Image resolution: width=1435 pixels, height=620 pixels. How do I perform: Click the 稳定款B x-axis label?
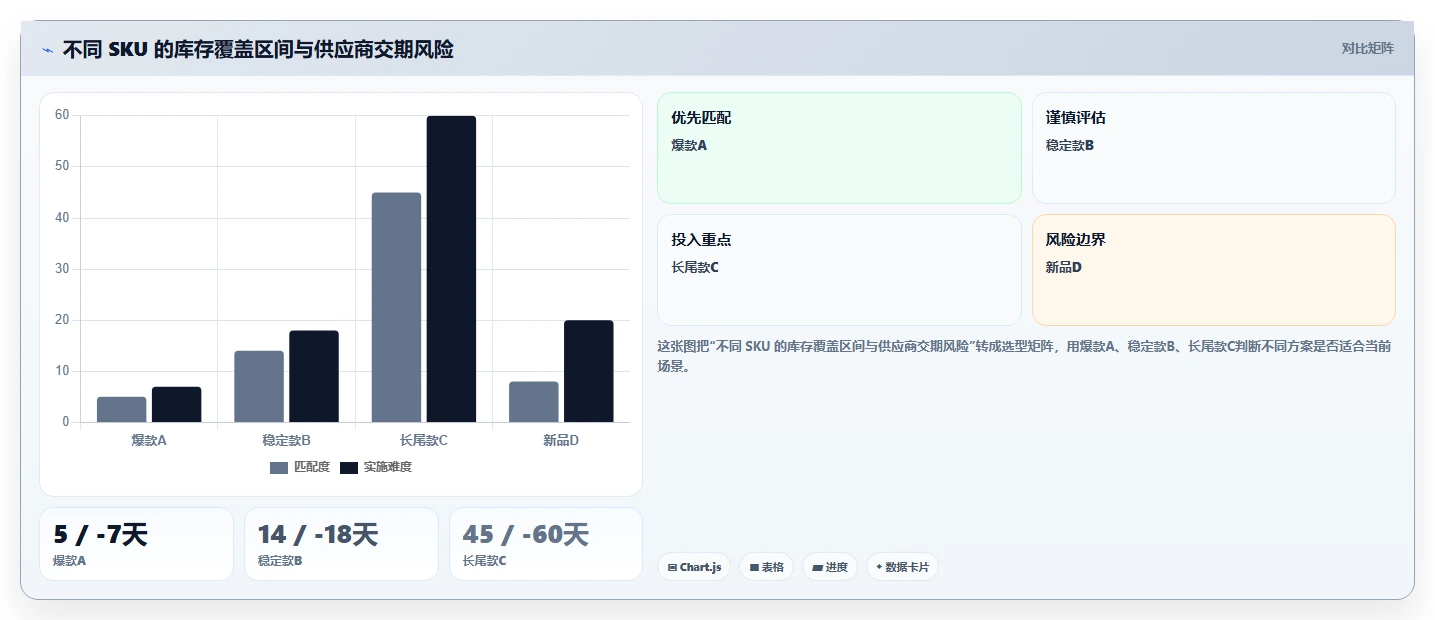pos(286,440)
